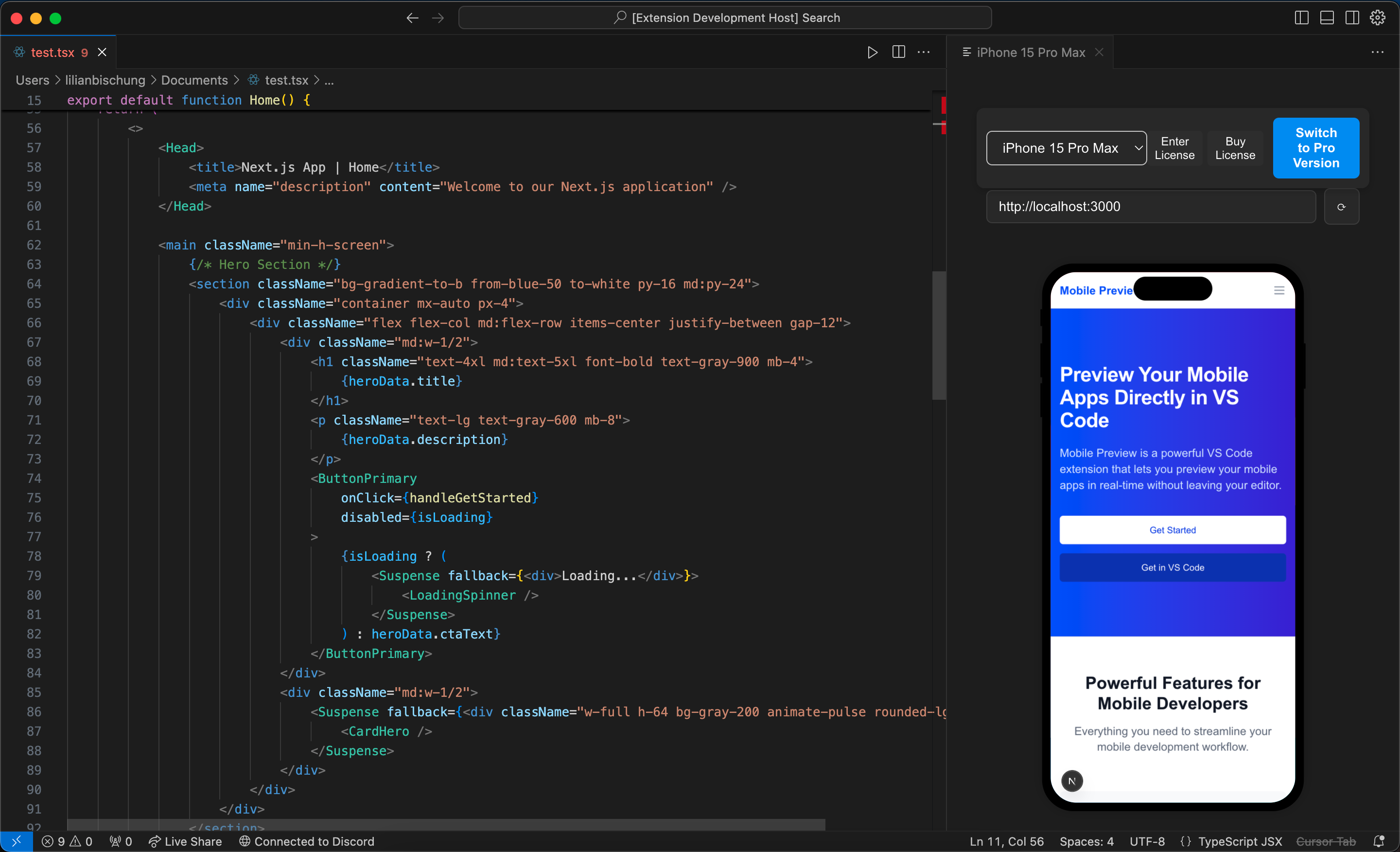The width and height of the screenshot is (1400, 852).
Task: Select Documents in the breadcrumb
Action: point(194,80)
